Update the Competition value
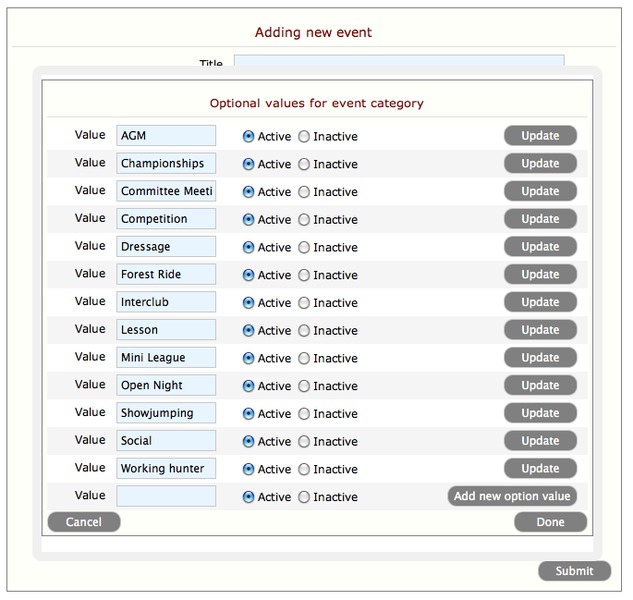 (540, 219)
